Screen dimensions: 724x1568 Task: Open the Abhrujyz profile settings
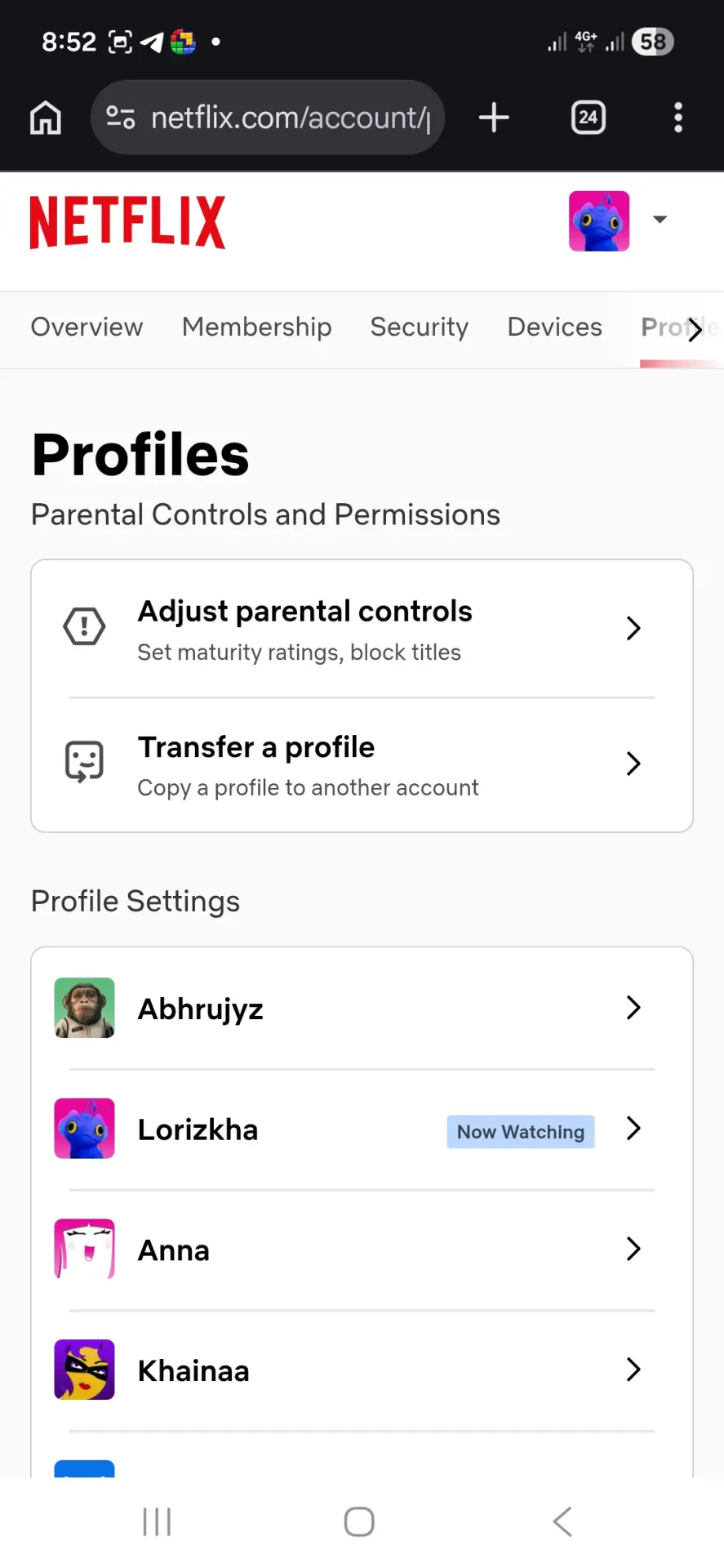coord(362,1008)
